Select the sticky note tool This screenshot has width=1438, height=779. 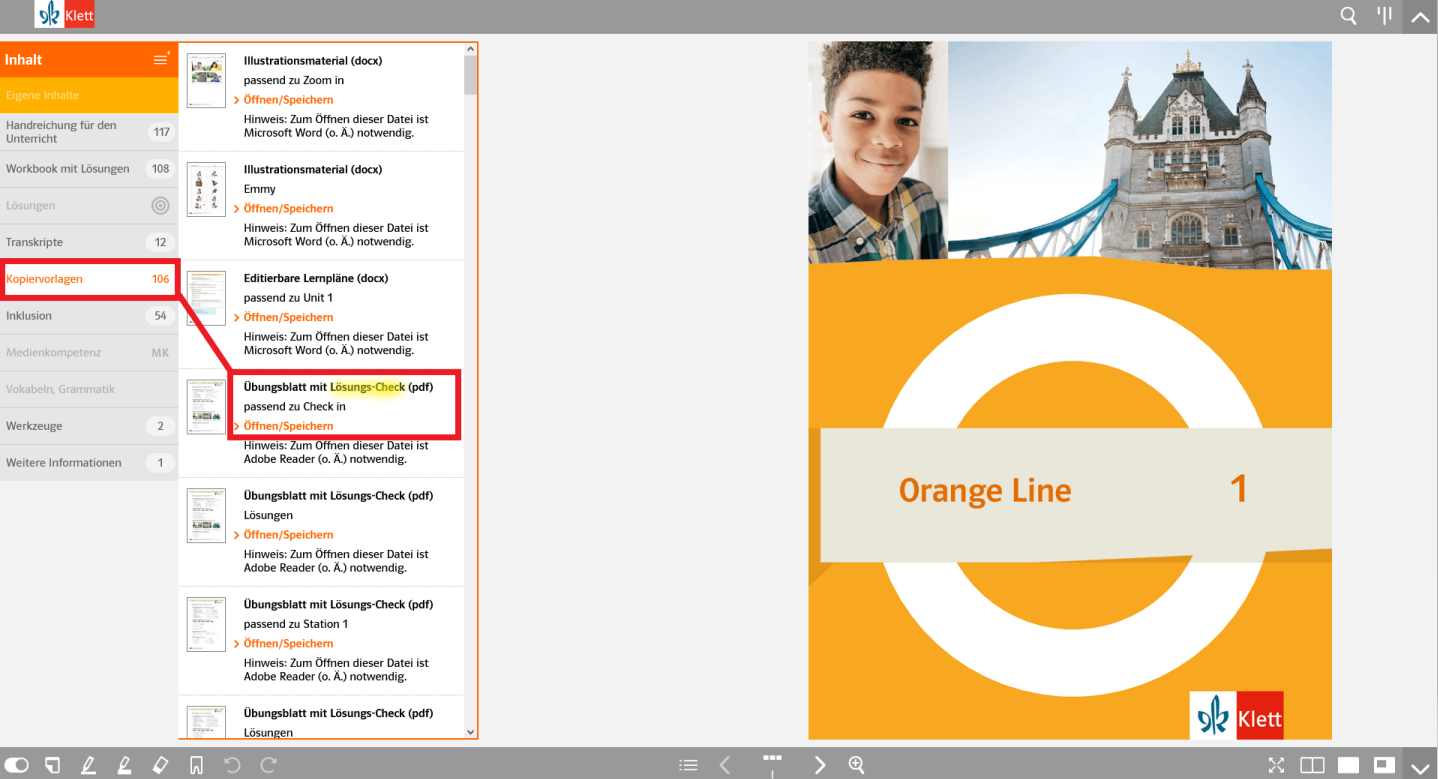53,765
